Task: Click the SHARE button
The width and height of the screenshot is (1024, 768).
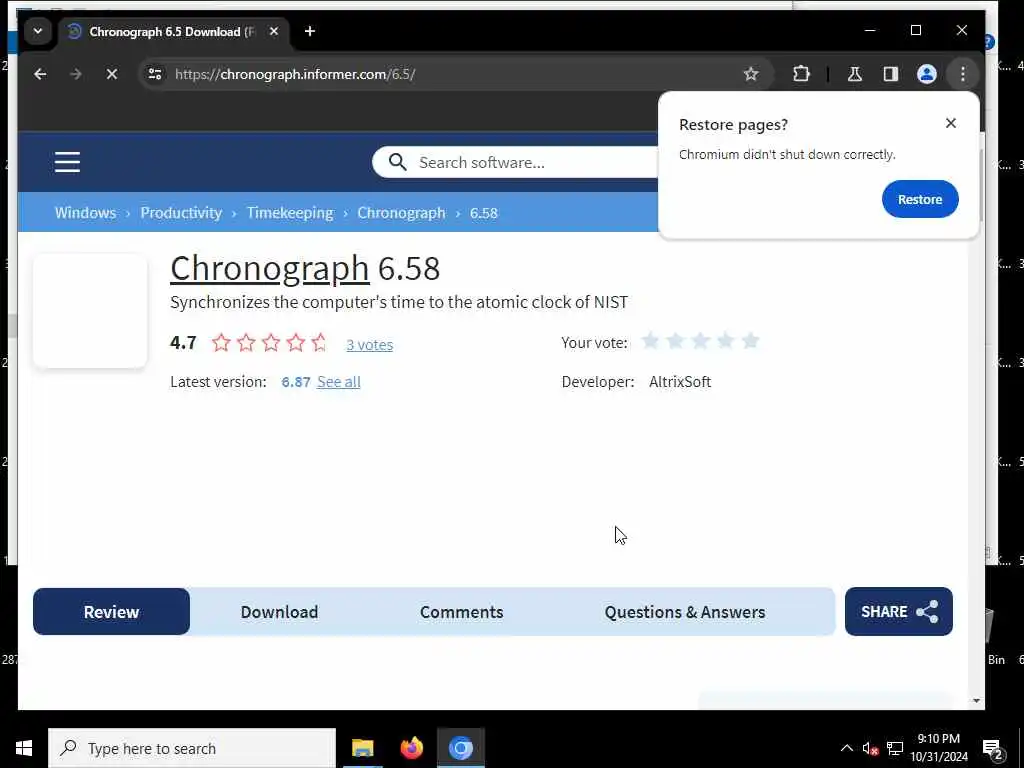Action: coord(899,612)
